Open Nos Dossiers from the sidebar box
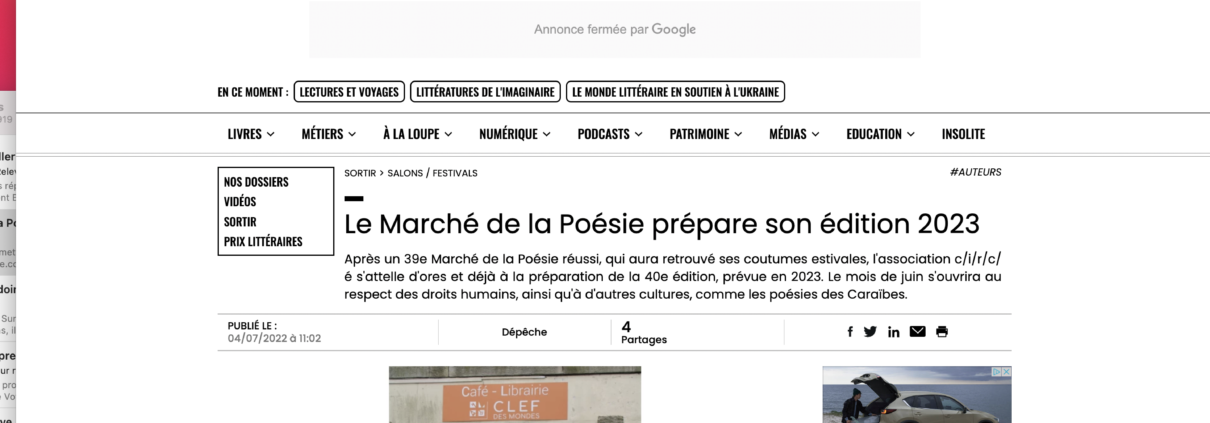This screenshot has height=423, width=1210. click(x=256, y=182)
